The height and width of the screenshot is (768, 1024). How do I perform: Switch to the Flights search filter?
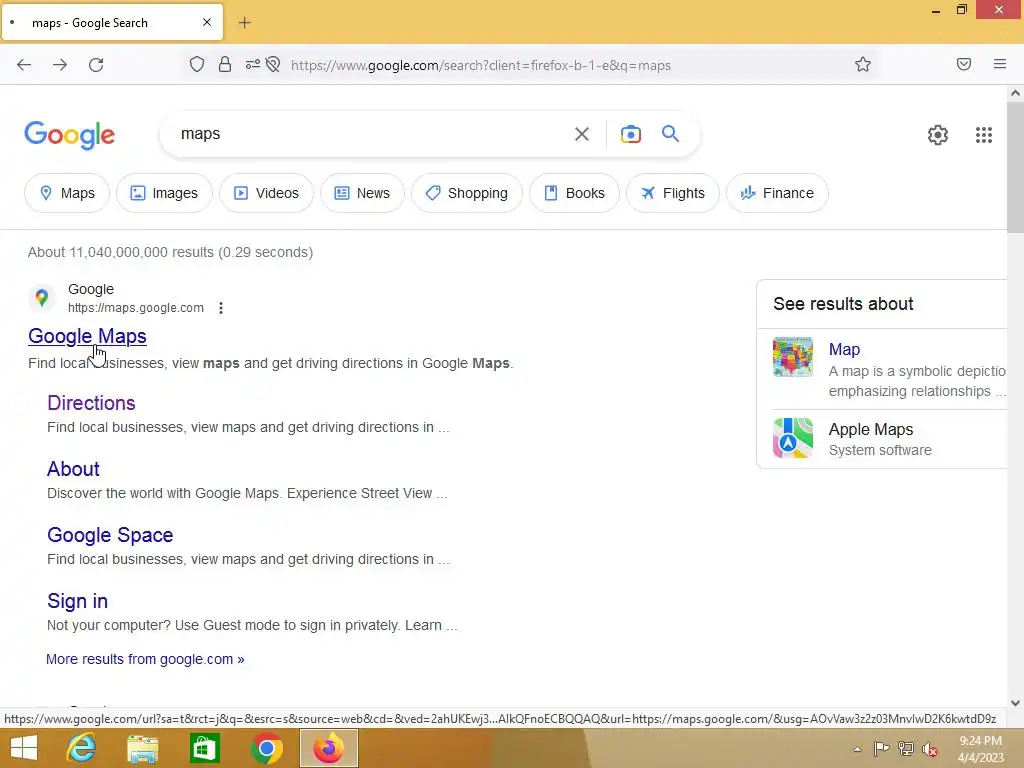coord(673,193)
